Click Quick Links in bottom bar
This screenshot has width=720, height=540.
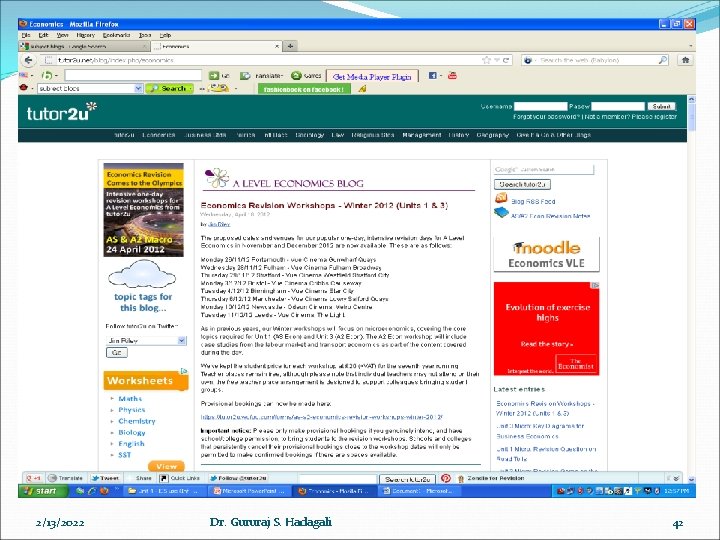point(180,478)
